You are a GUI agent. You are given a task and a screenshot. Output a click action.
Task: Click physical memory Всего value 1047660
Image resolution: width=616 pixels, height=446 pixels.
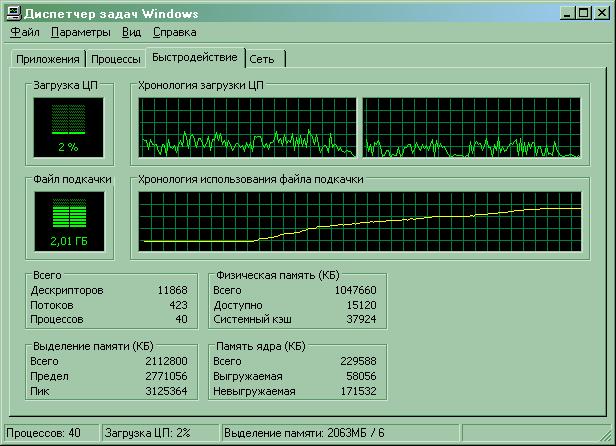(356, 290)
